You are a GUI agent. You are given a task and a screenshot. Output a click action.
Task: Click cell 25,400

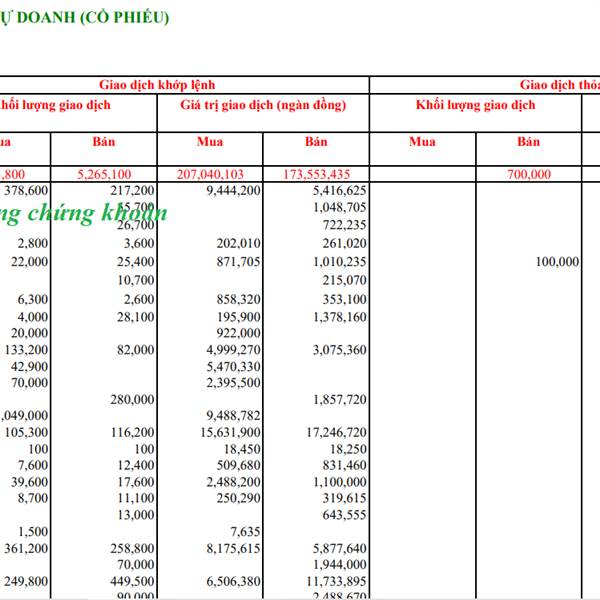pos(136,262)
